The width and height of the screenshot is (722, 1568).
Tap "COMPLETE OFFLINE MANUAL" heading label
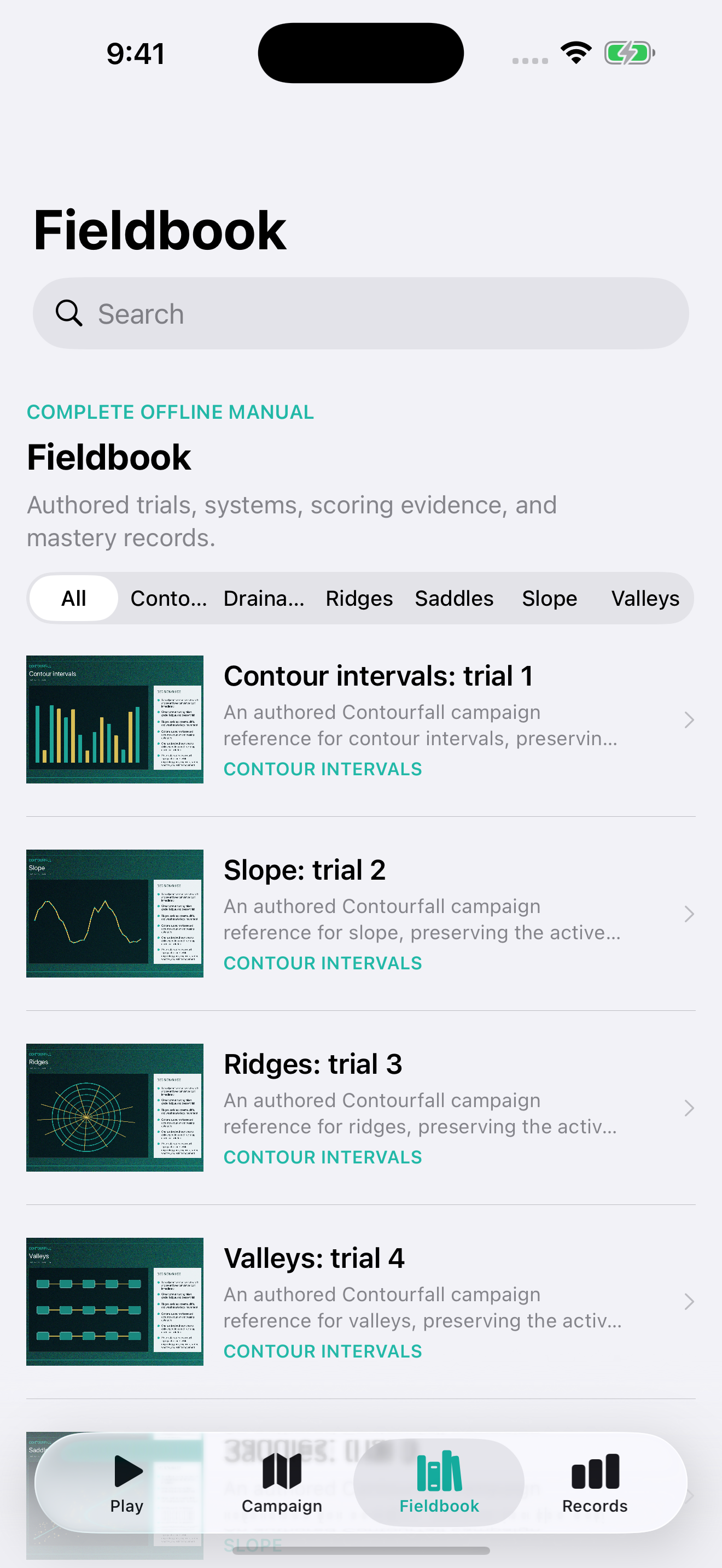coord(171,412)
